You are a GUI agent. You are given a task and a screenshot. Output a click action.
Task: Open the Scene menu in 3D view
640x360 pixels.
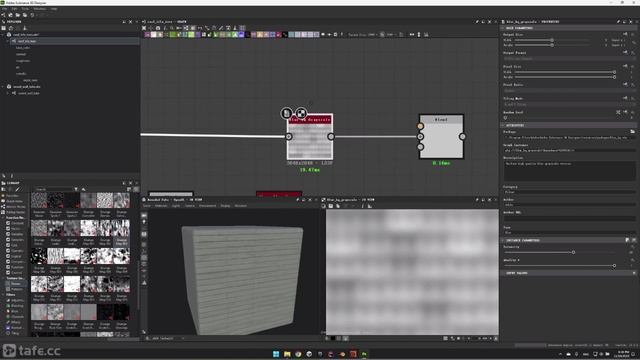point(147,206)
